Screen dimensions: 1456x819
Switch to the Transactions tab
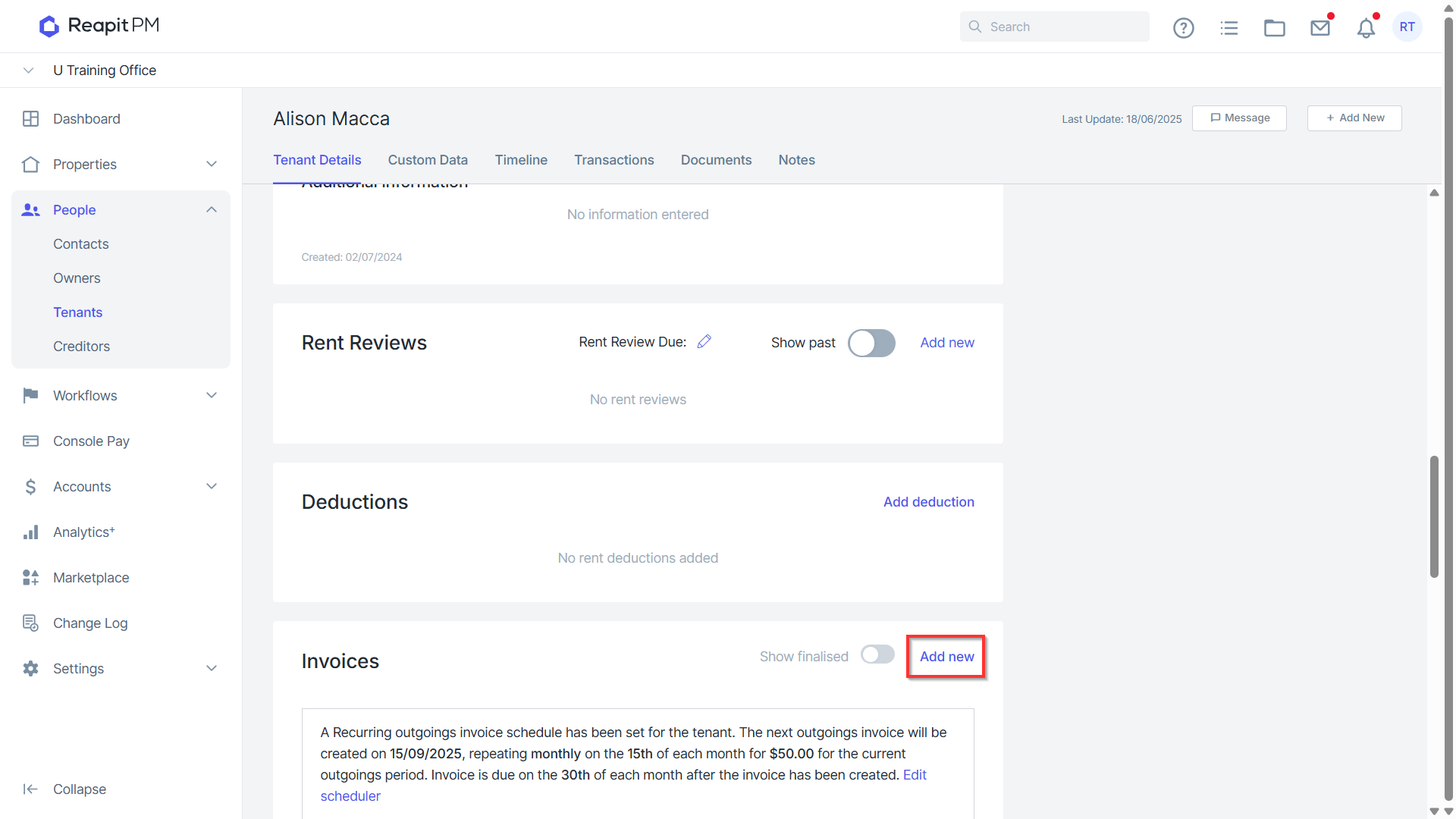613,160
